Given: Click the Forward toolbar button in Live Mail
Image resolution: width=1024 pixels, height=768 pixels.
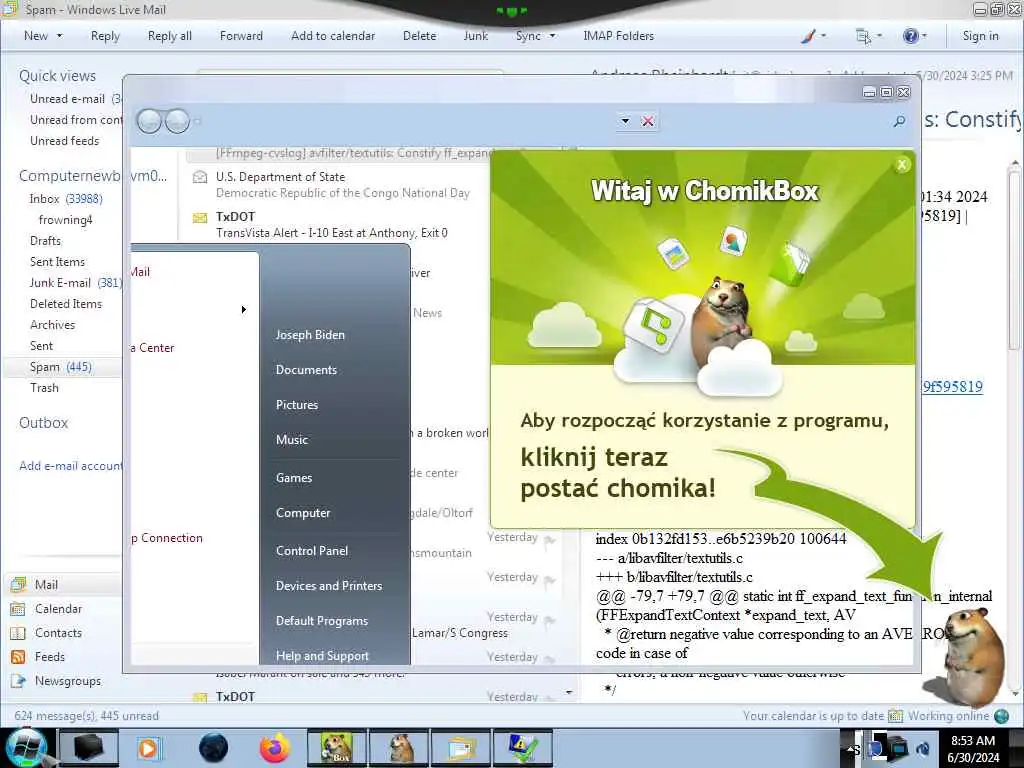Looking at the screenshot, I should pos(241,36).
